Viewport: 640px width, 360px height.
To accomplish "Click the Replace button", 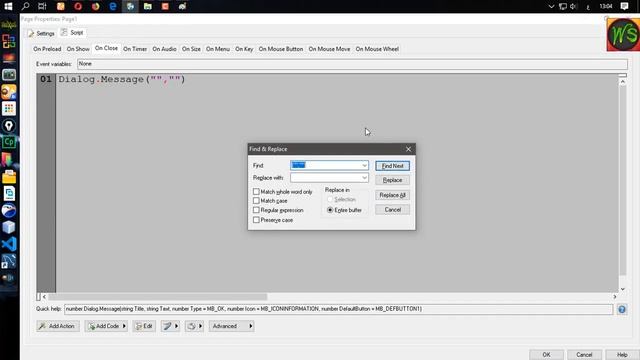I will click(x=392, y=180).
